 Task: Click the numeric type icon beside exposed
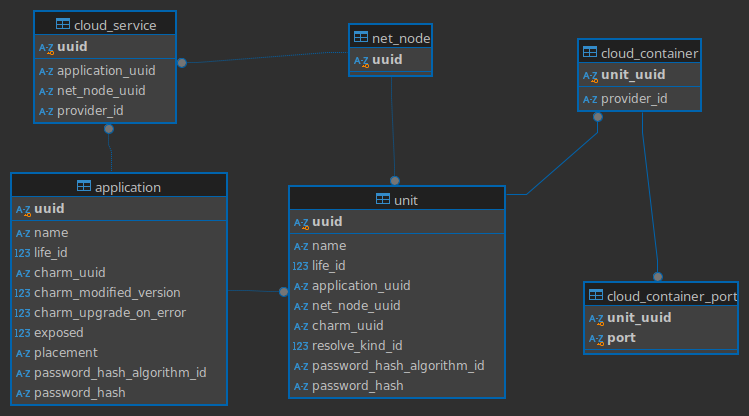pos(22,332)
